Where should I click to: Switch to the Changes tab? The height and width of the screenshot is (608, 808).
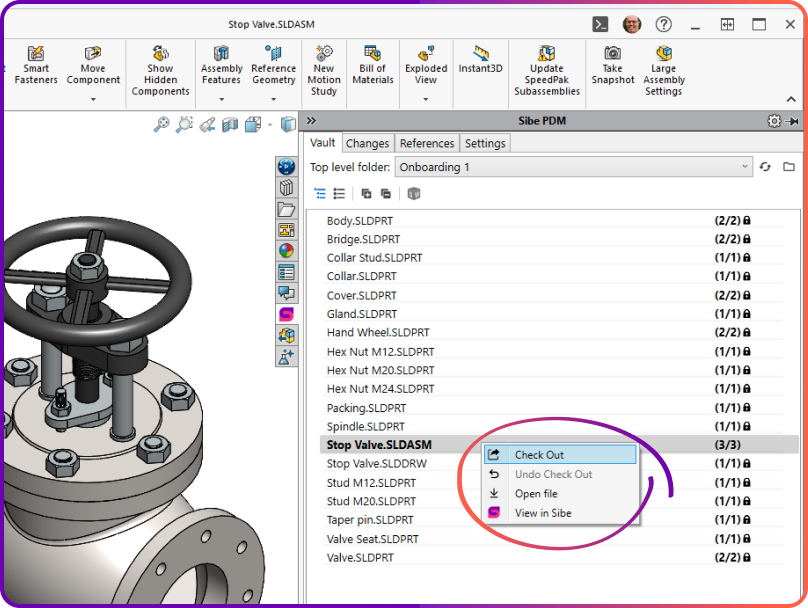(368, 143)
